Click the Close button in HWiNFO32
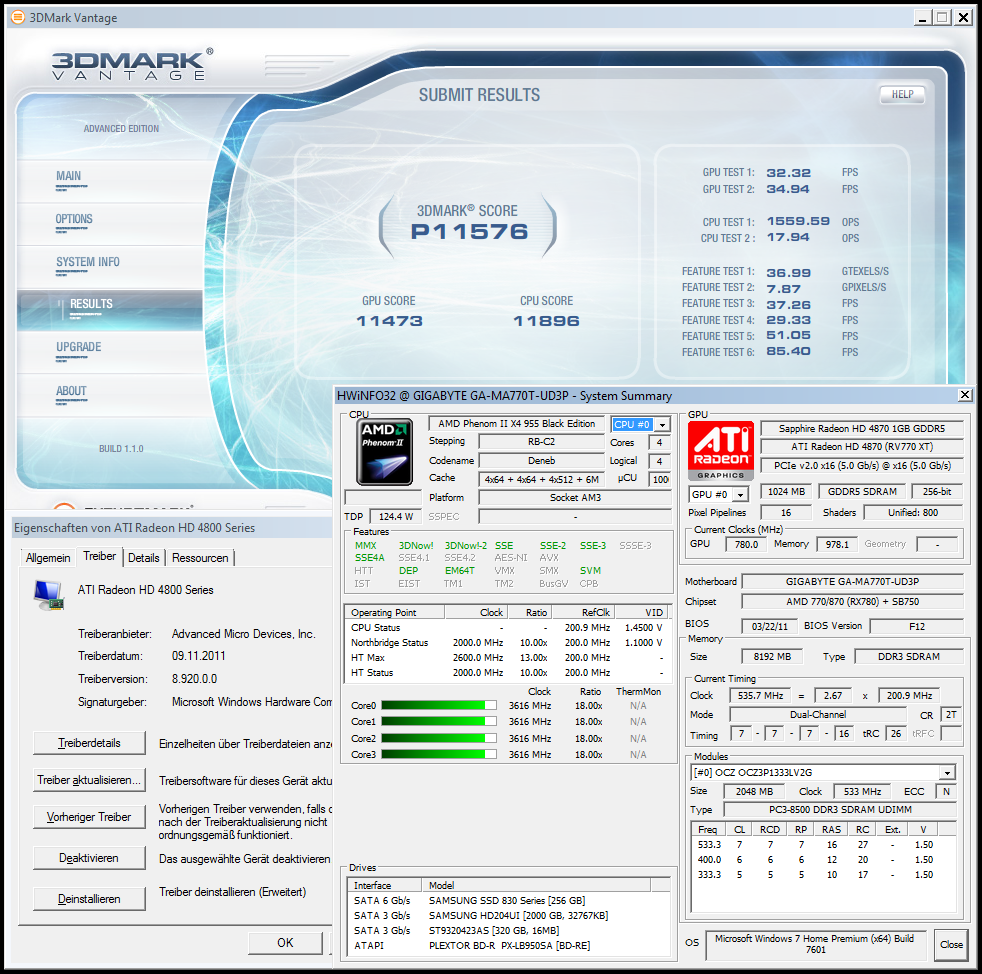The height and width of the screenshot is (974, 982). [951, 945]
